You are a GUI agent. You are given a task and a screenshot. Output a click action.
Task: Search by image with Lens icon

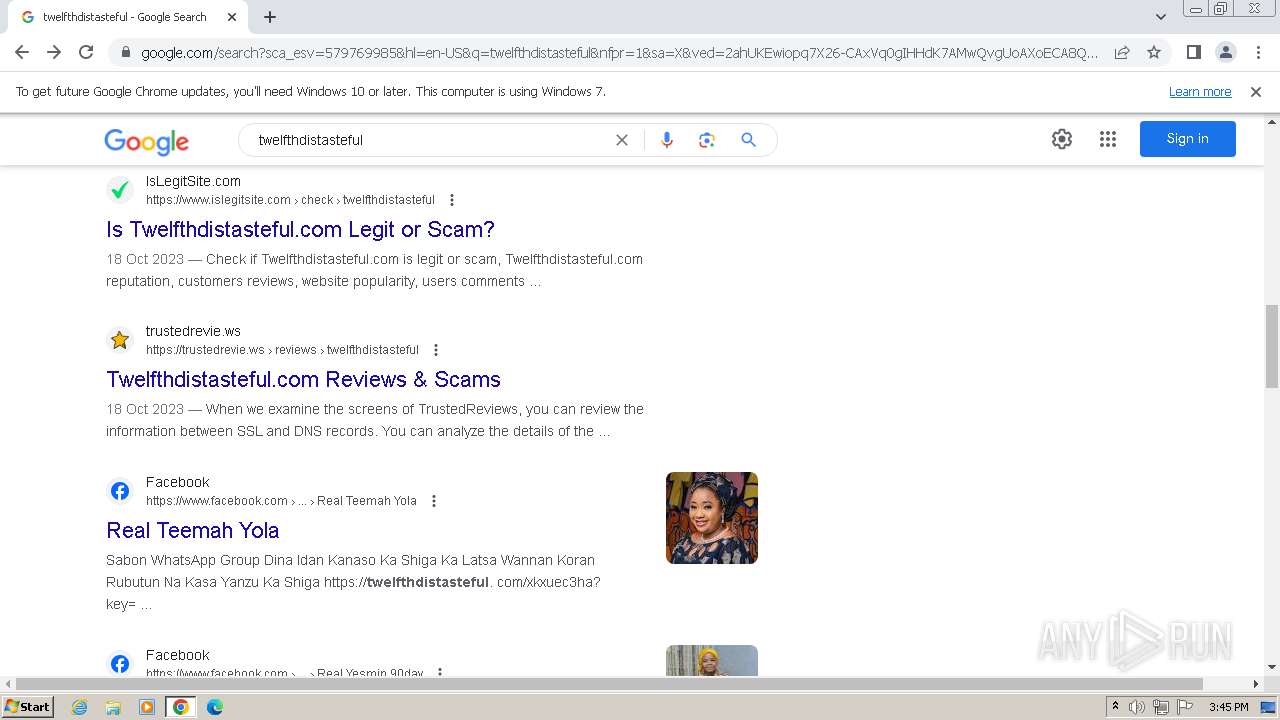point(707,140)
